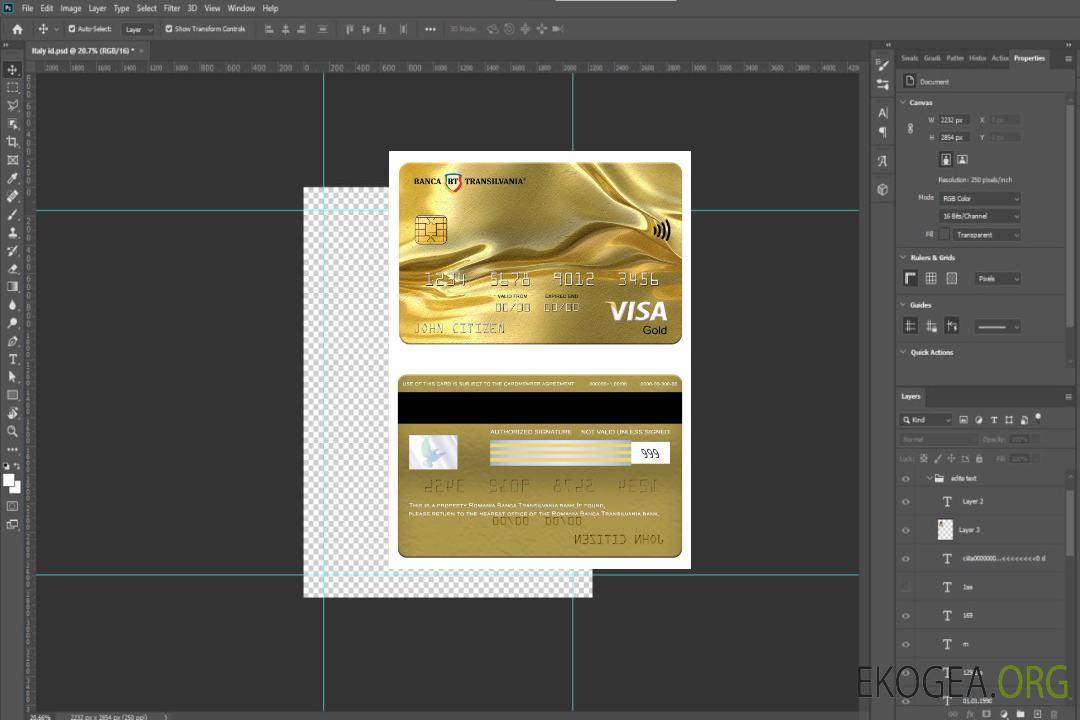Set canvas to portrait orientation

[946, 160]
